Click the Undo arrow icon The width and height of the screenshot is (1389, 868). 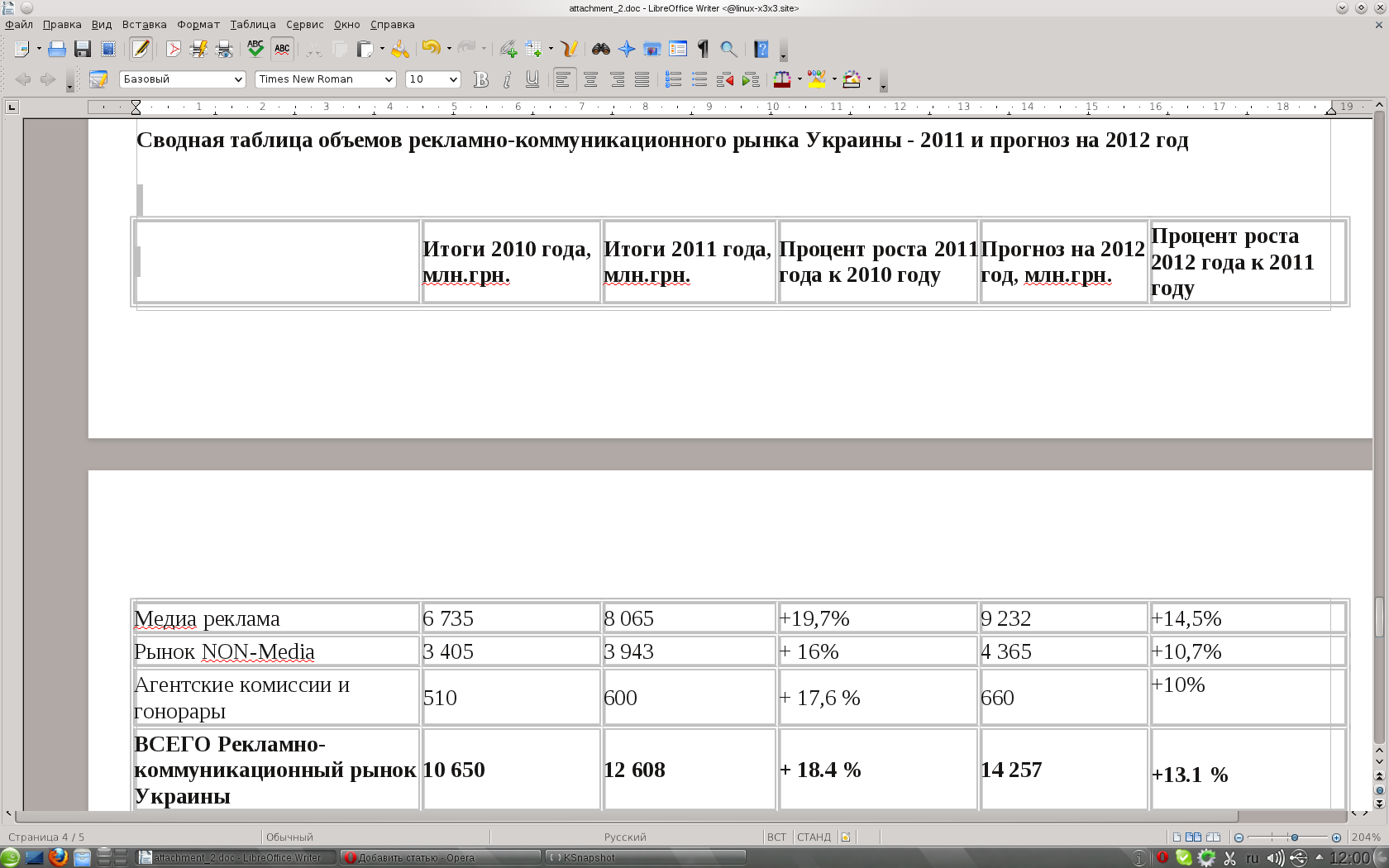(x=430, y=49)
